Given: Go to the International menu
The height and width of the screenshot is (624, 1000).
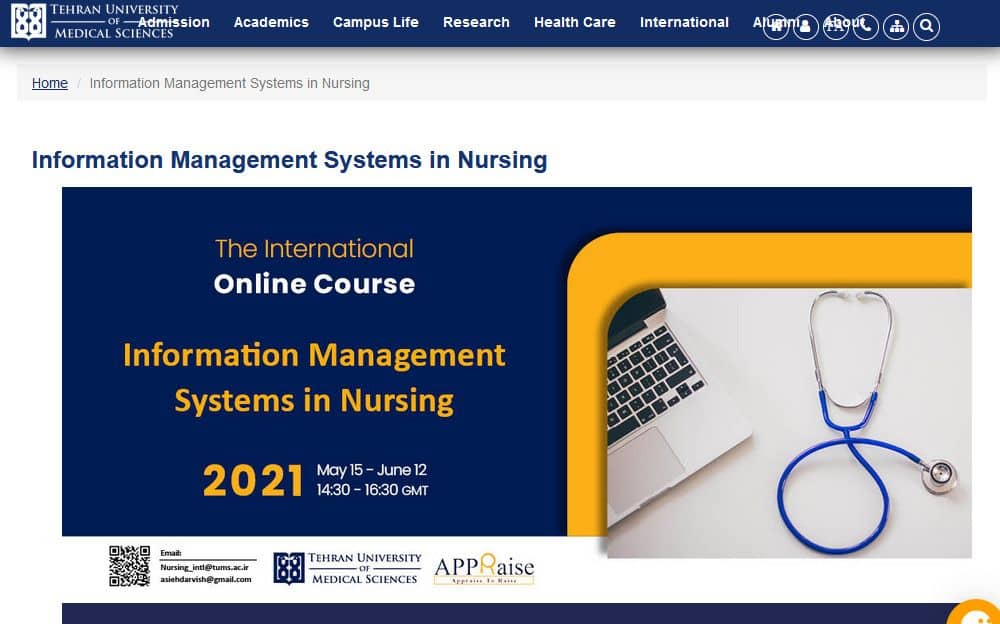Looking at the screenshot, I should pyautogui.click(x=684, y=22).
